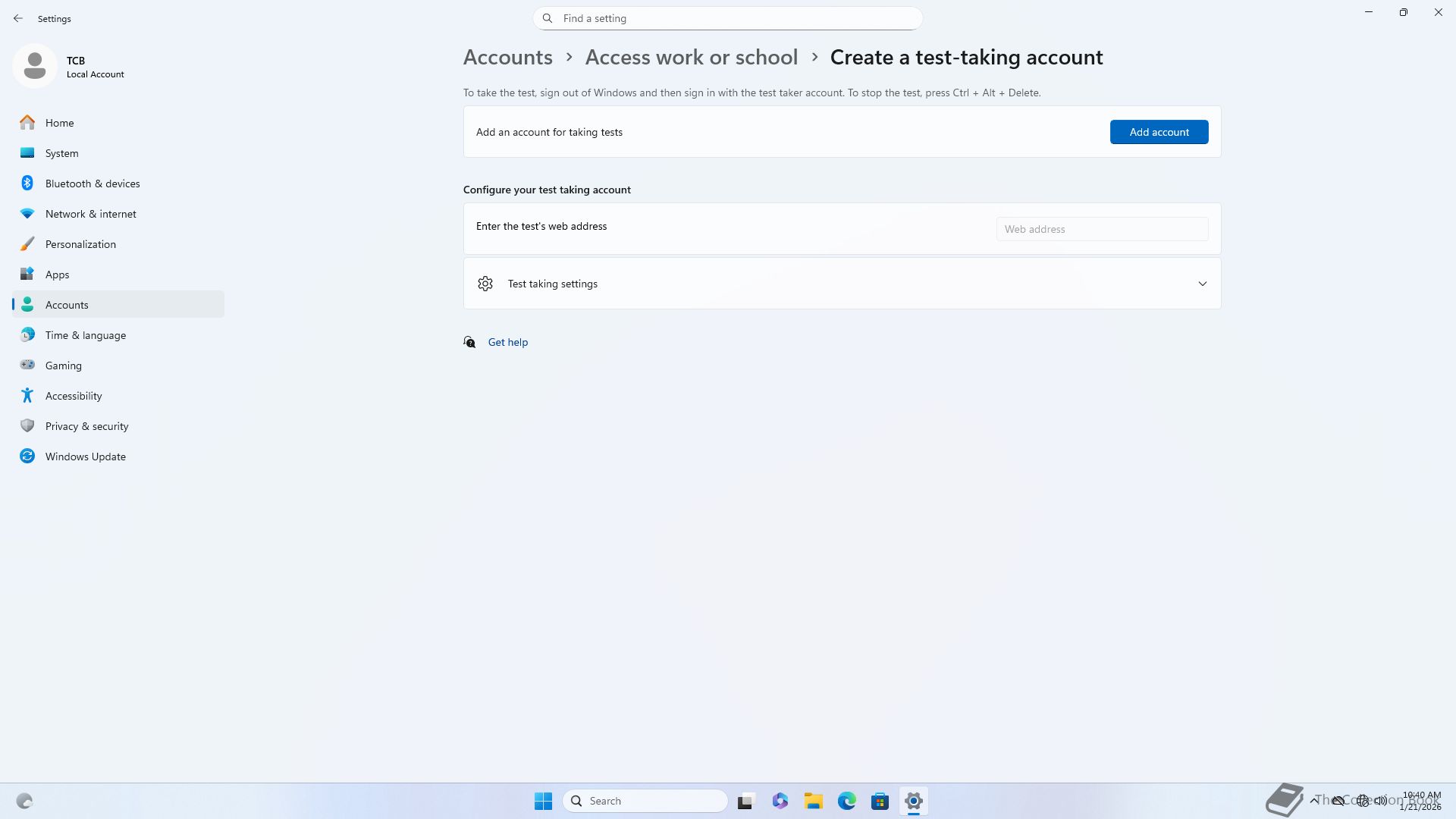Expand the Test taking settings chevron
The width and height of the screenshot is (1456, 819).
1202,284
